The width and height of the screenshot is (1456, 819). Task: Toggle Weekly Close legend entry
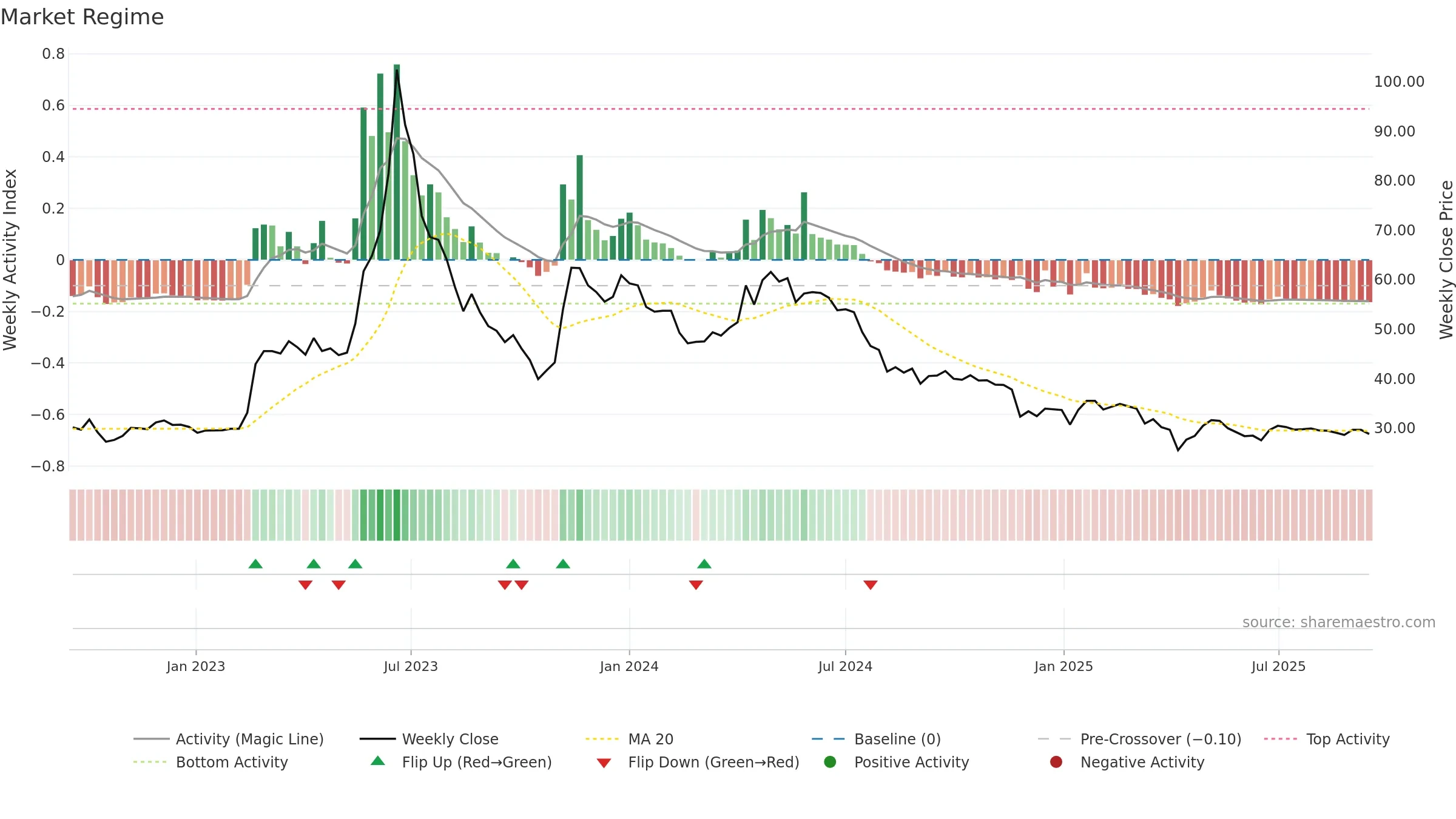tap(429, 739)
